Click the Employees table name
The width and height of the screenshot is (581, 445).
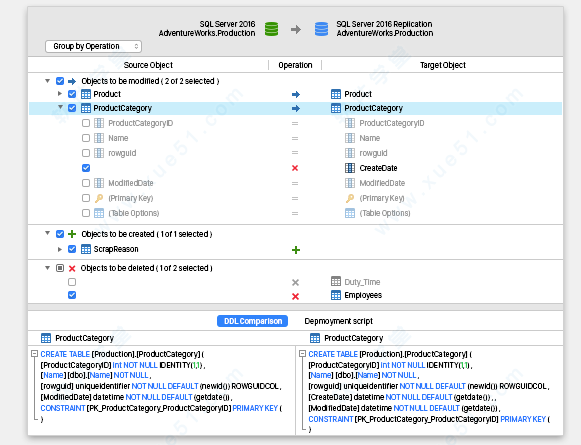[x=363, y=295]
